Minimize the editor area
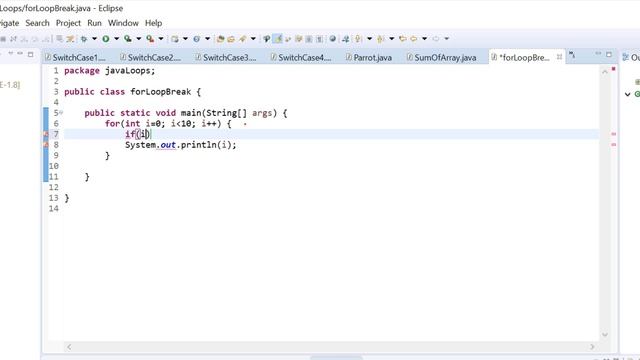 tap(598, 54)
